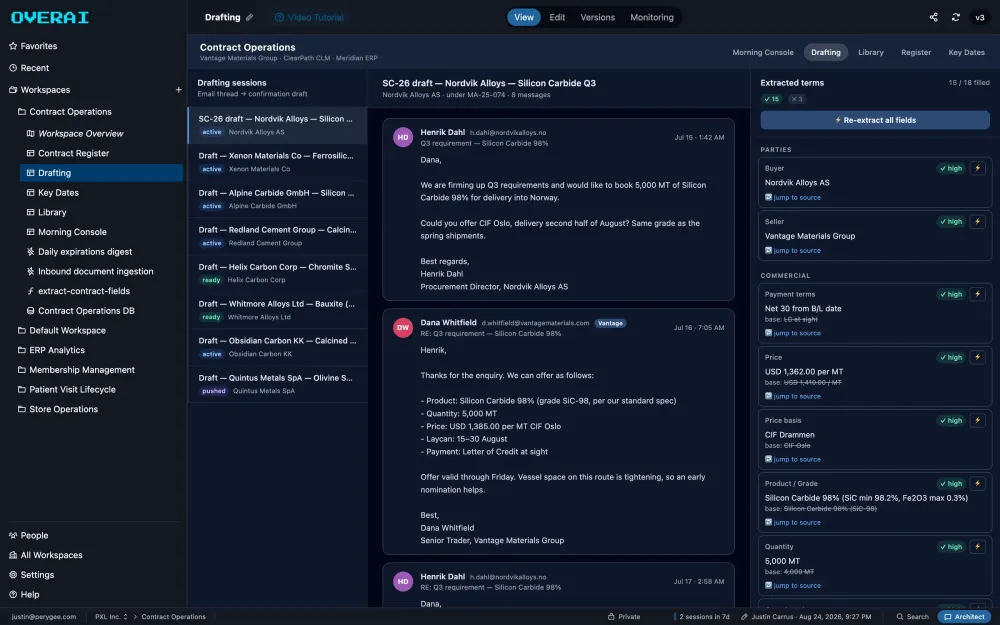Viewport: 1000px width, 625px height.
Task: Select extract-contract-fields in the sidebar
Action: 78,291
